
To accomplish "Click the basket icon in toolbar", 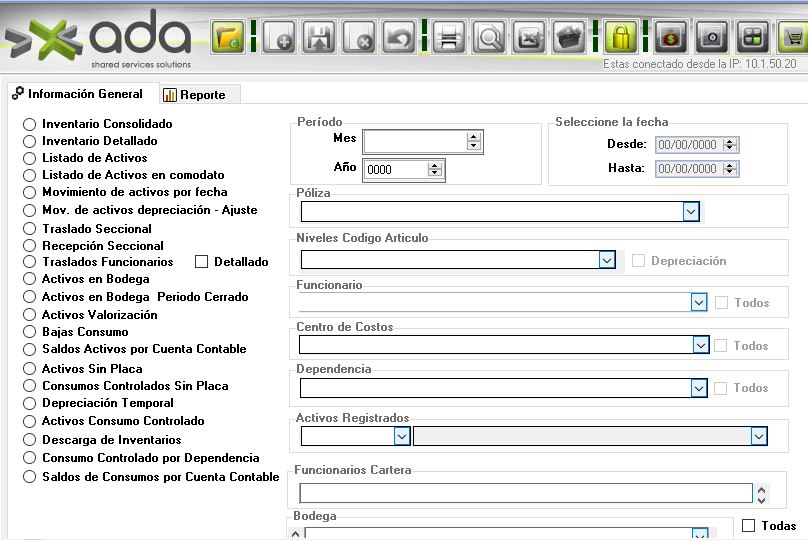I will pyautogui.click(x=569, y=37).
